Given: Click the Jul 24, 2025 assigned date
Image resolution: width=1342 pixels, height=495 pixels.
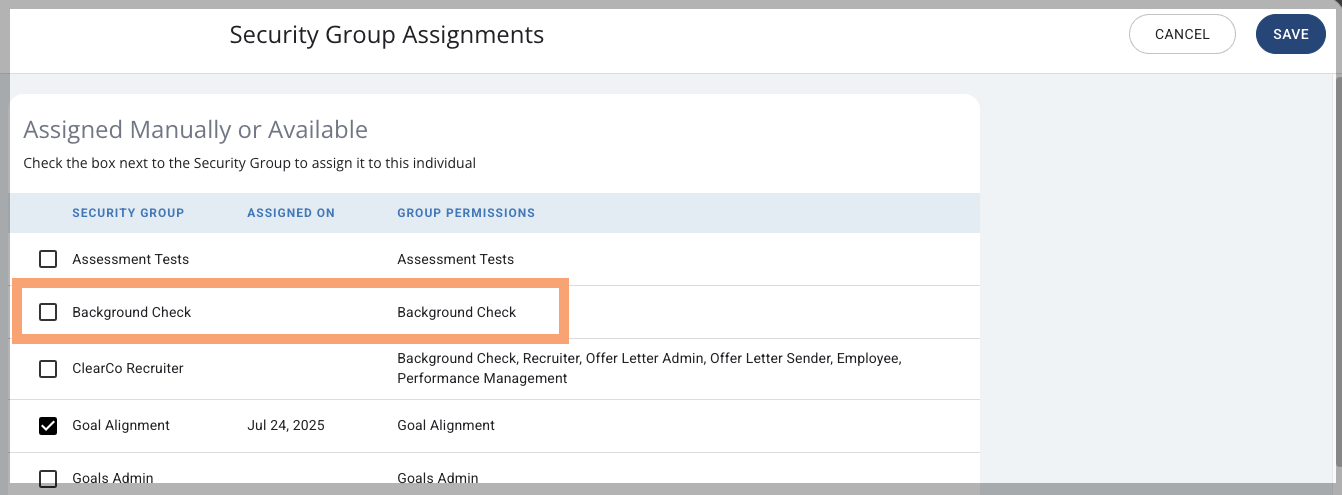Looking at the screenshot, I should point(286,425).
